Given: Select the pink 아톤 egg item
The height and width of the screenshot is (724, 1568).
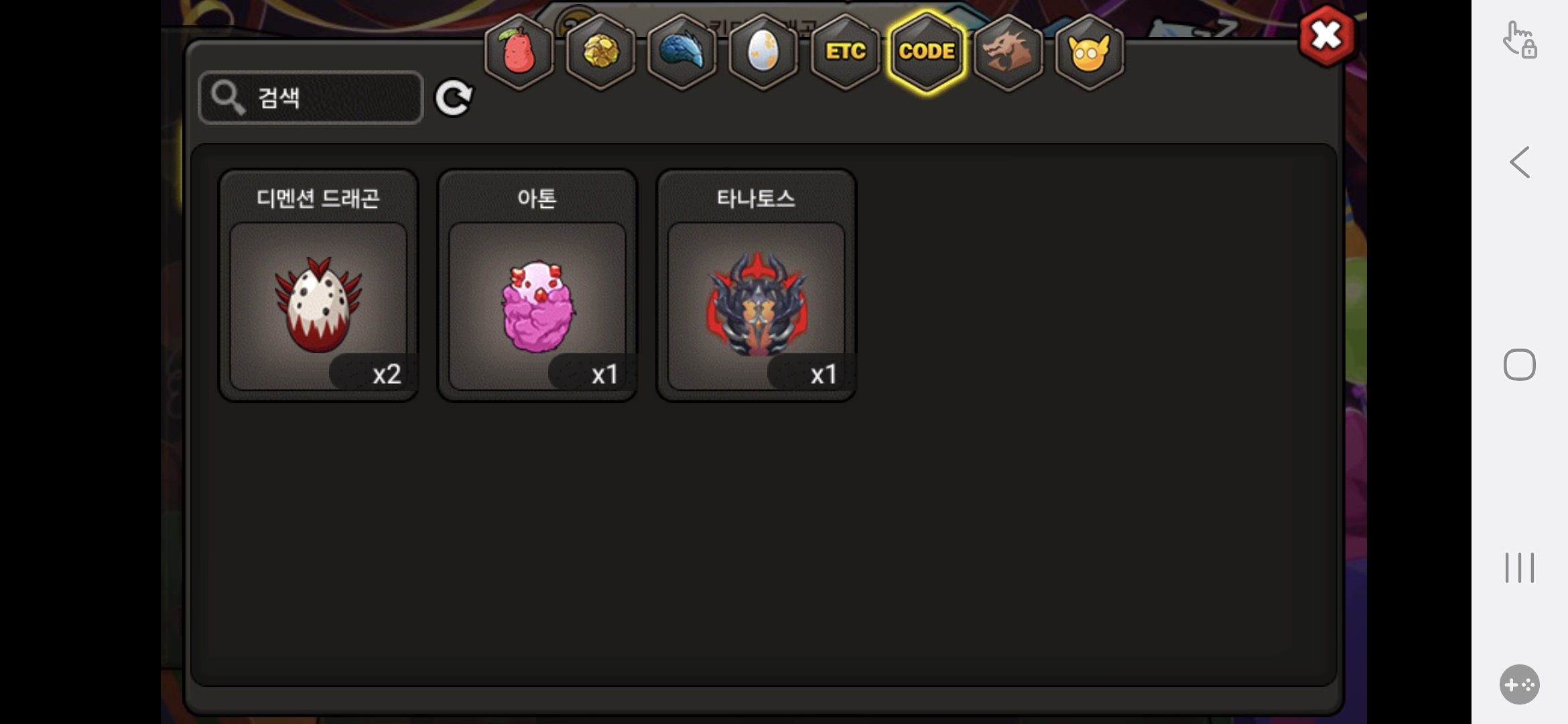Looking at the screenshot, I should [537, 285].
